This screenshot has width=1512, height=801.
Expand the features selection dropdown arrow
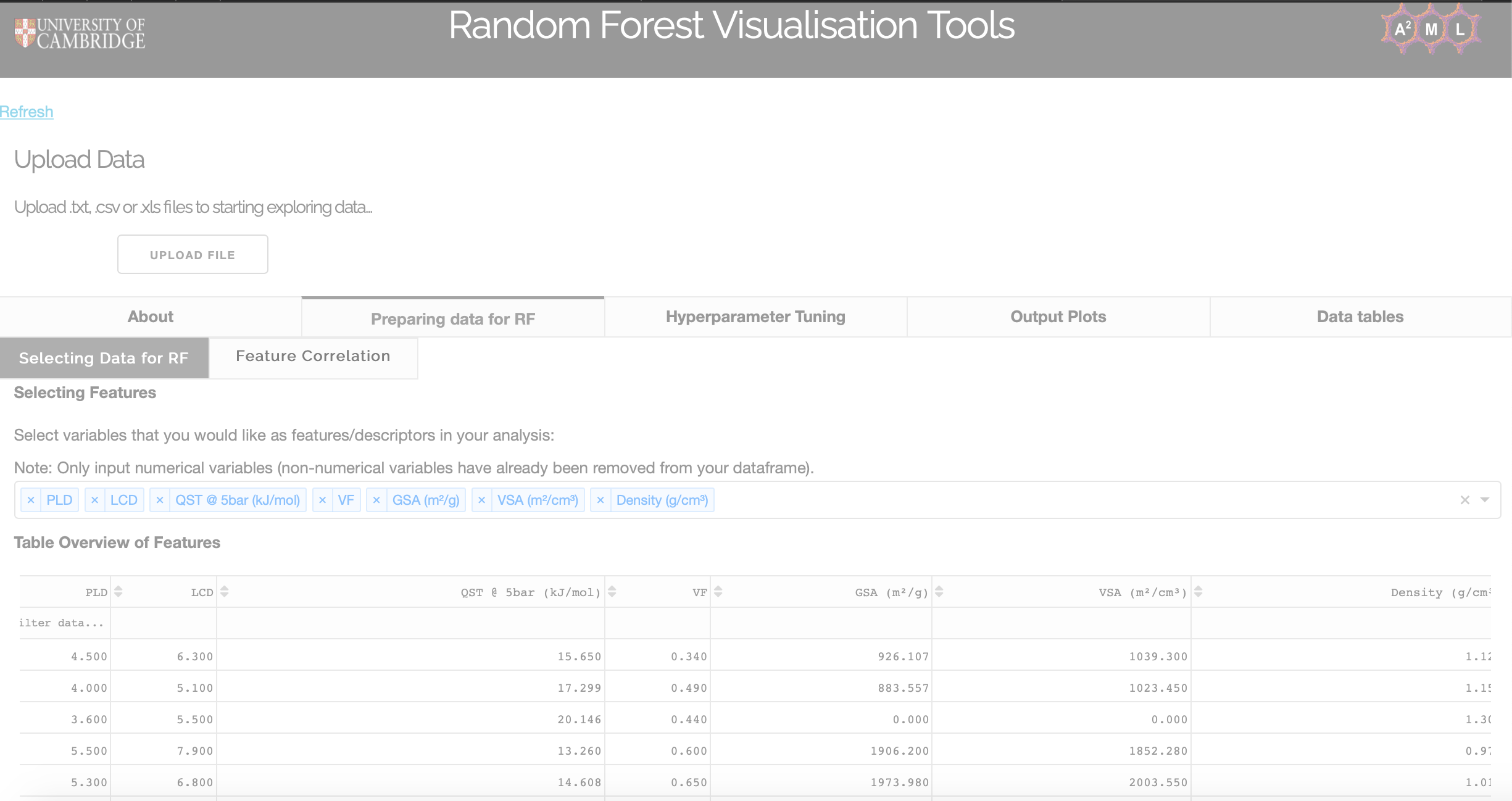[1485, 500]
